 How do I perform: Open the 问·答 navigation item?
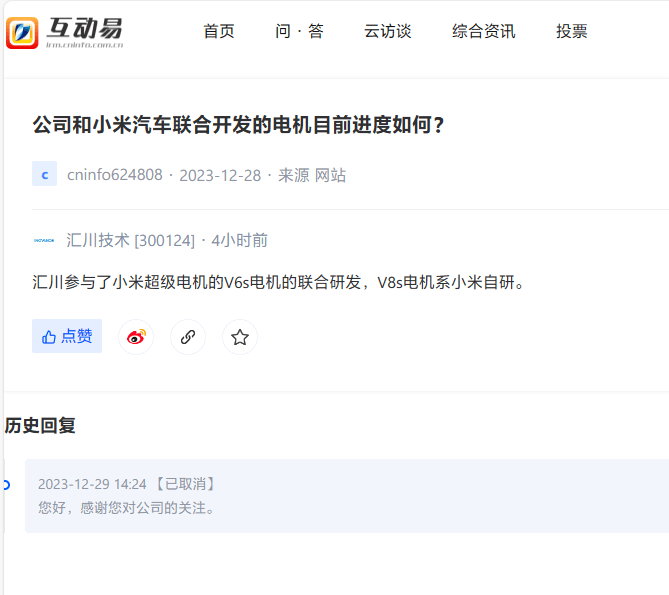[299, 31]
